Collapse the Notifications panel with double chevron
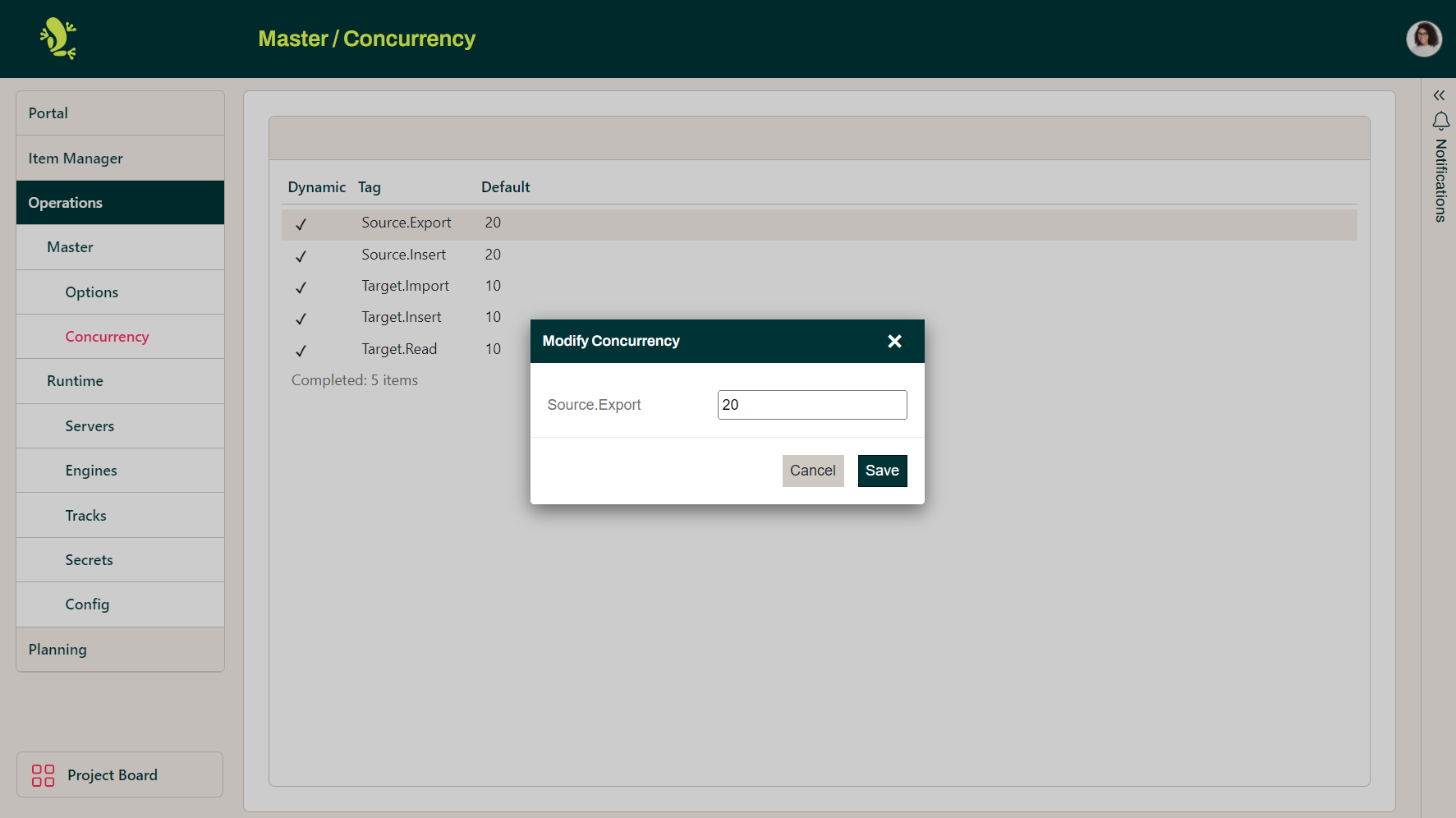The height and width of the screenshot is (818, 1456). click(x=1439, y=95)
